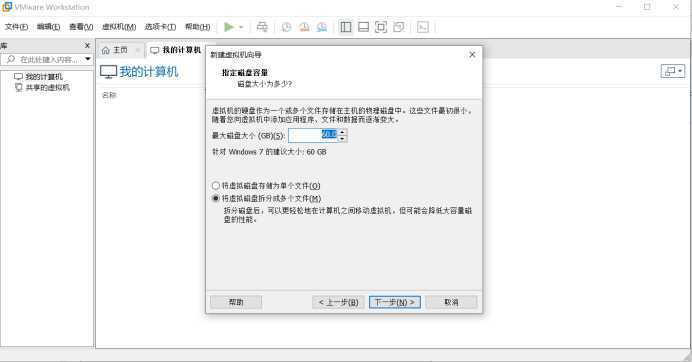Click the Send Ctrl+Alt+Del toolbar icon
The image size is (692, 362).
(x=262, y=27)
